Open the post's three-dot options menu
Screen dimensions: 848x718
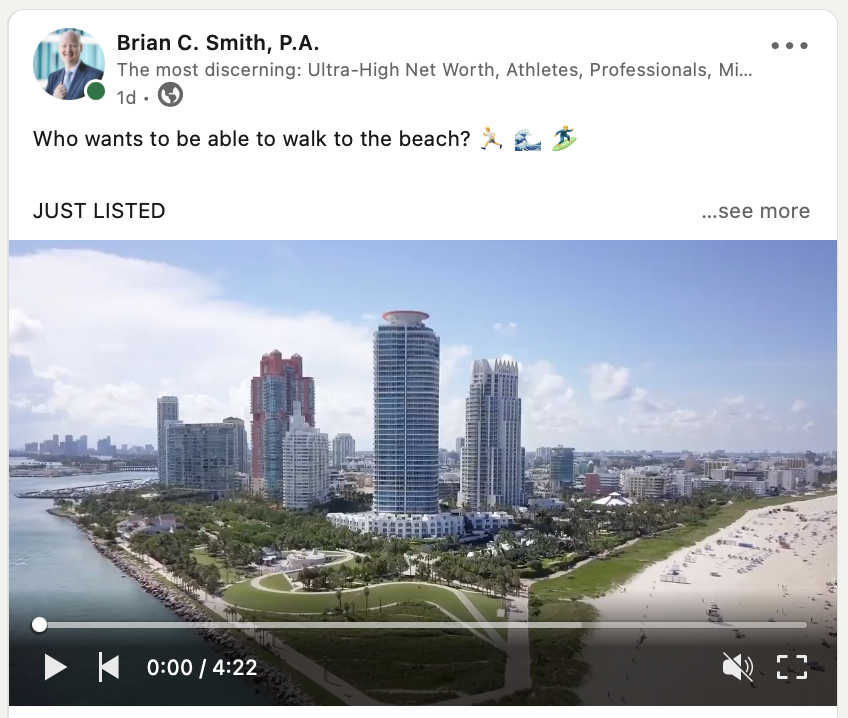789,45
